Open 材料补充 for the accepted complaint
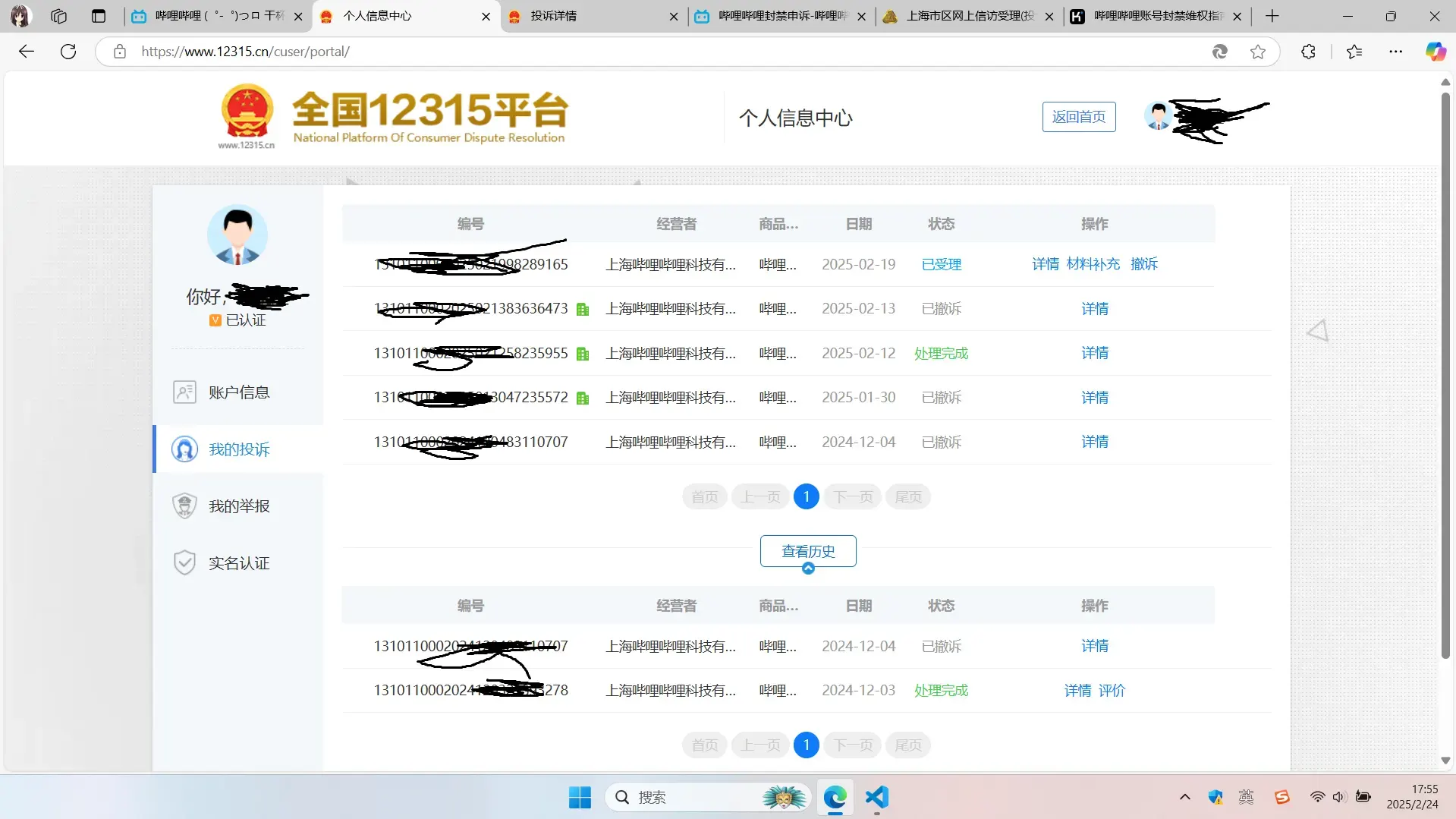The width and height of the screenshot is (1456, 819). [x=1093, y=264]
